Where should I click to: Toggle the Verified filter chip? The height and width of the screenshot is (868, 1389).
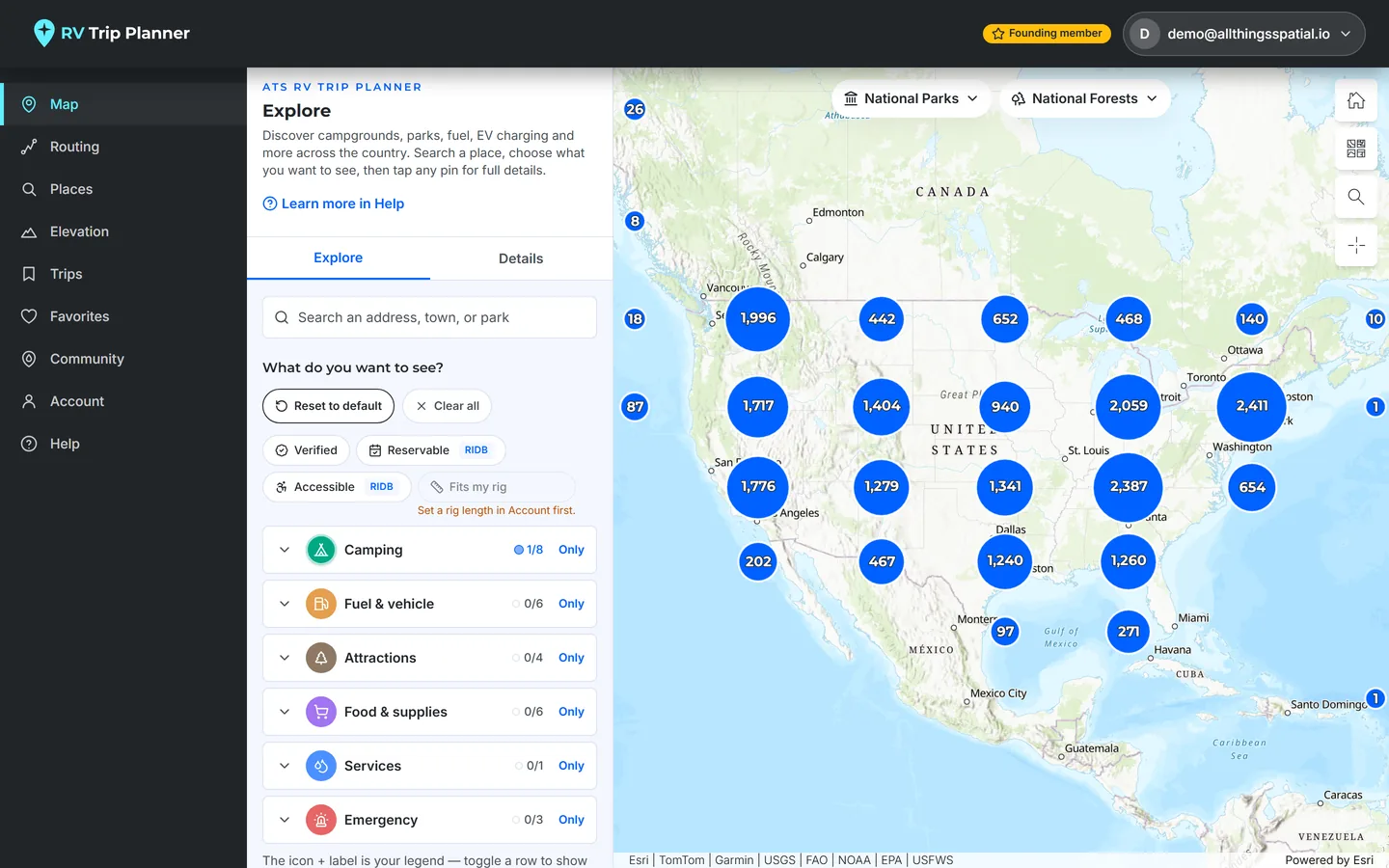(306, 450)
